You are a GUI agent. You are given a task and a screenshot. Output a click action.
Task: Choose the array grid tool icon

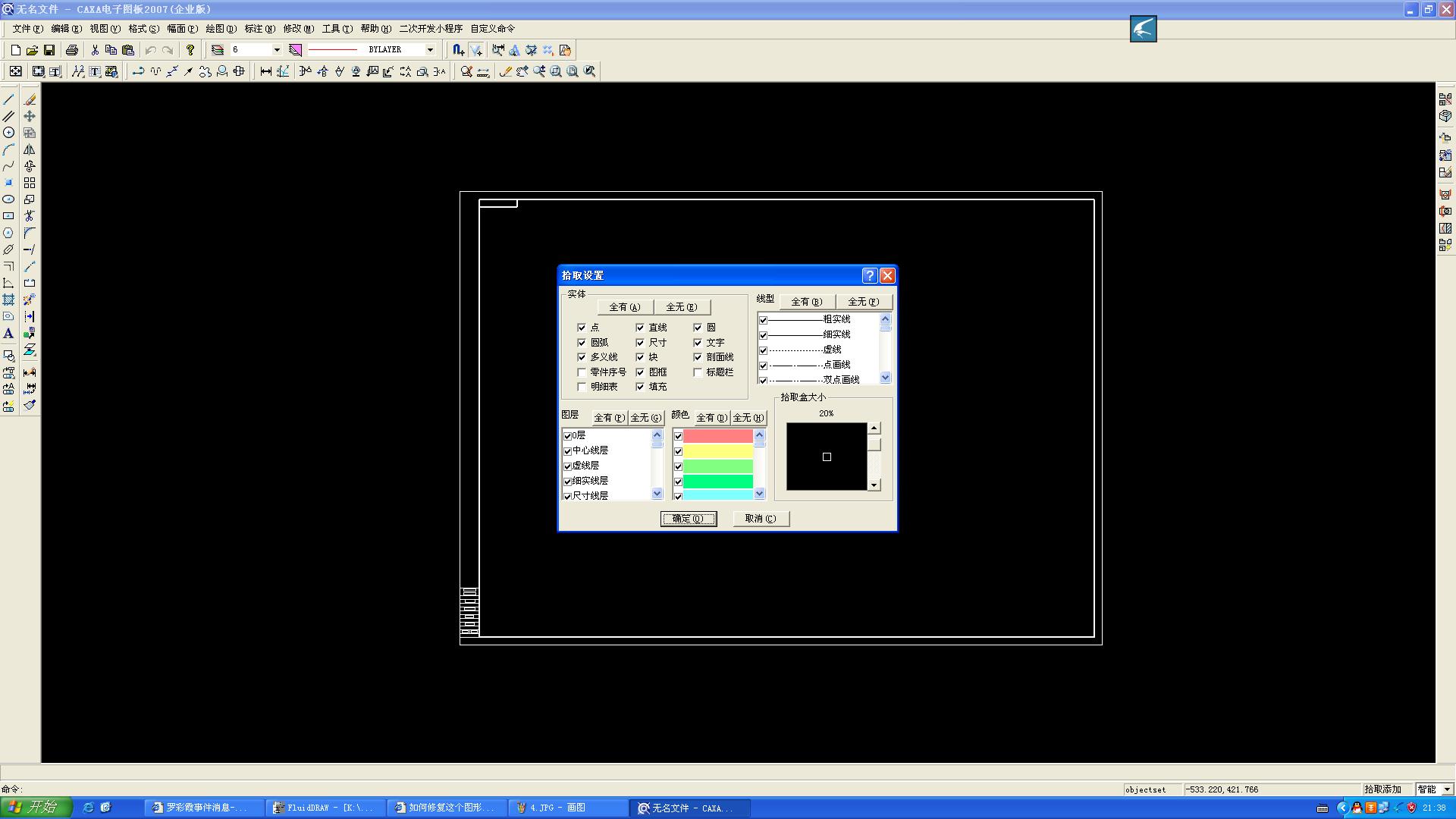coord(30,183)
